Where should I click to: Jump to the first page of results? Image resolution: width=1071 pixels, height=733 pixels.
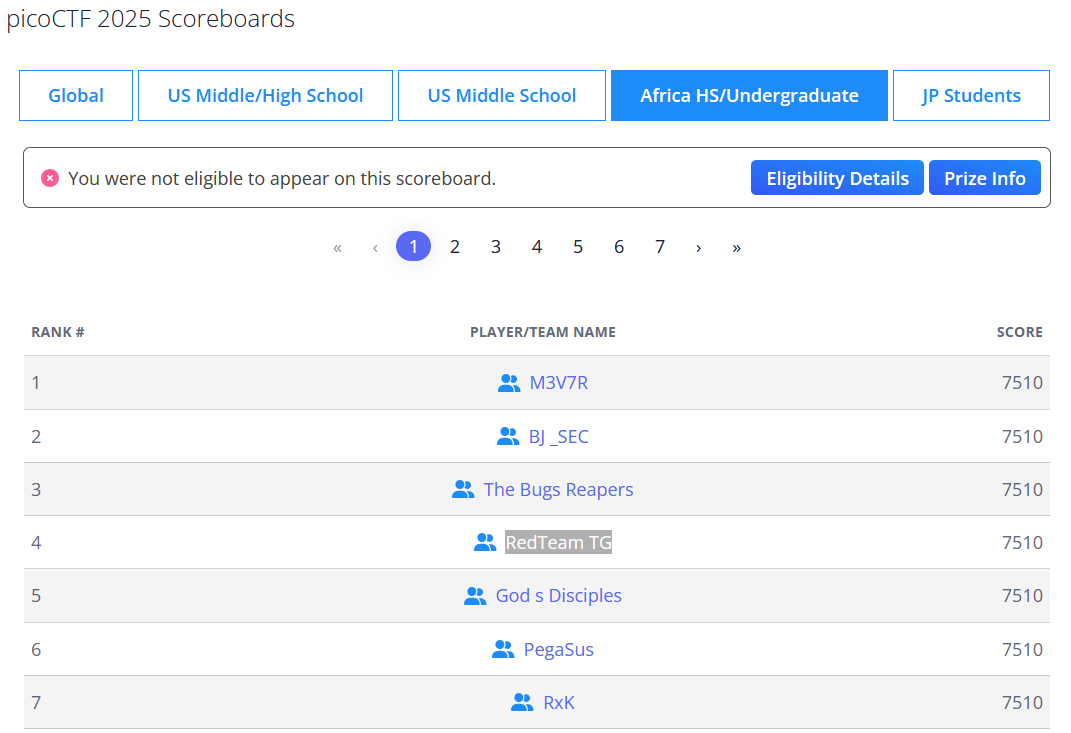coord(337,247)
